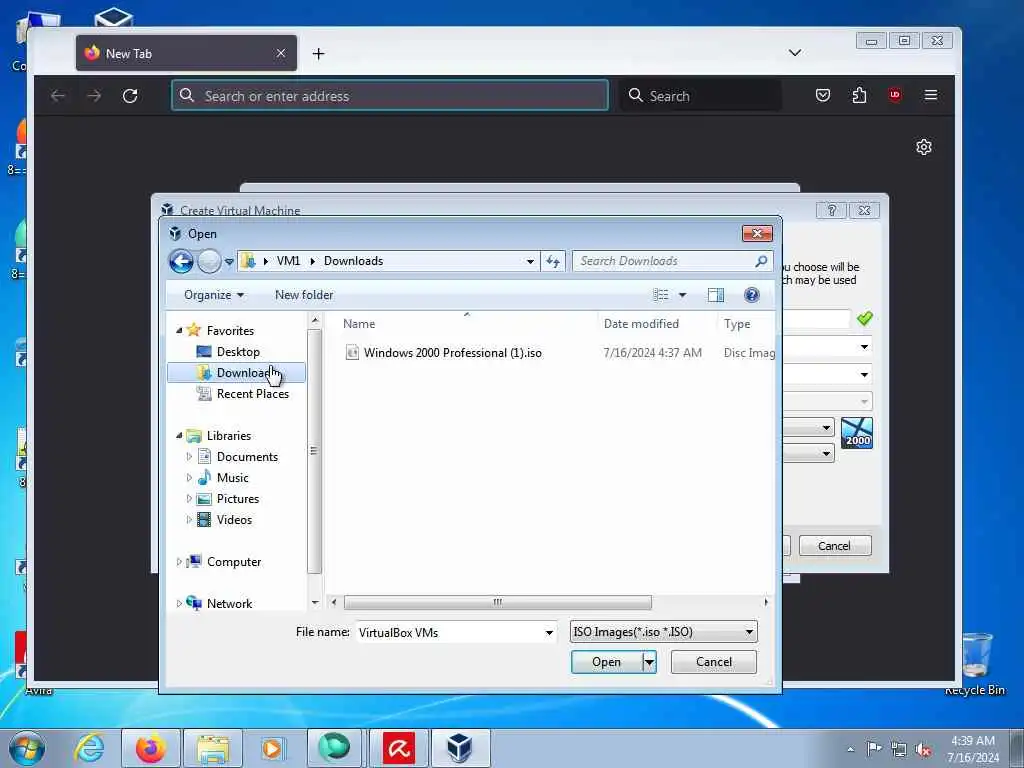Collapse the Libraries tree group

(179, 435)
